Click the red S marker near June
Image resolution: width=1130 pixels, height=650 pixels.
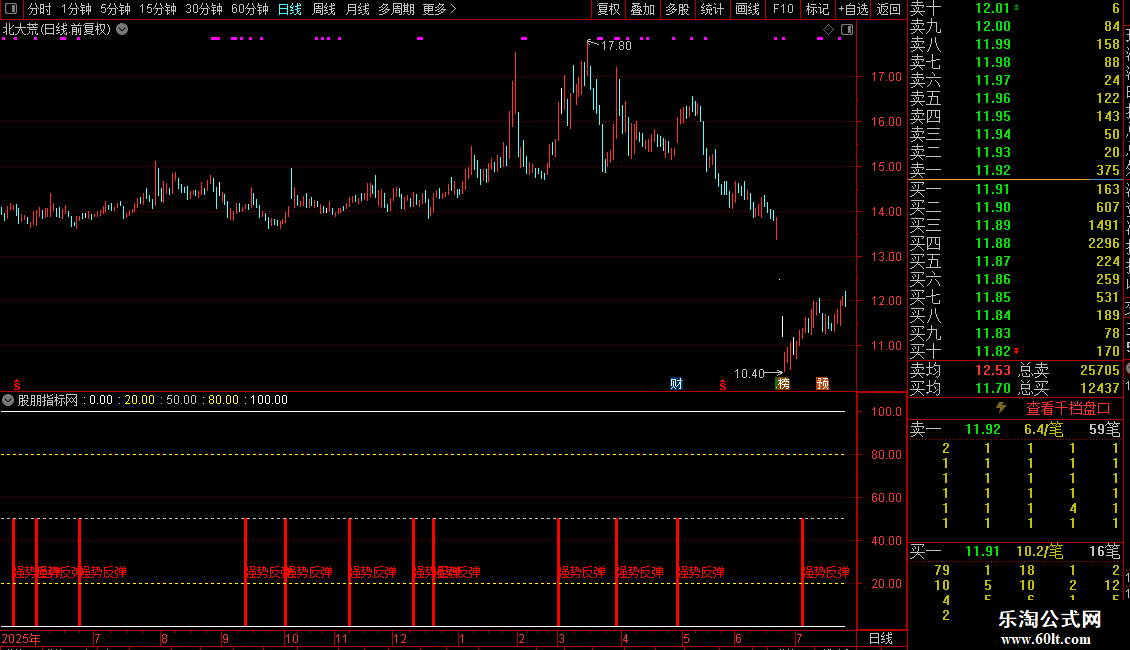coord(722,386)
